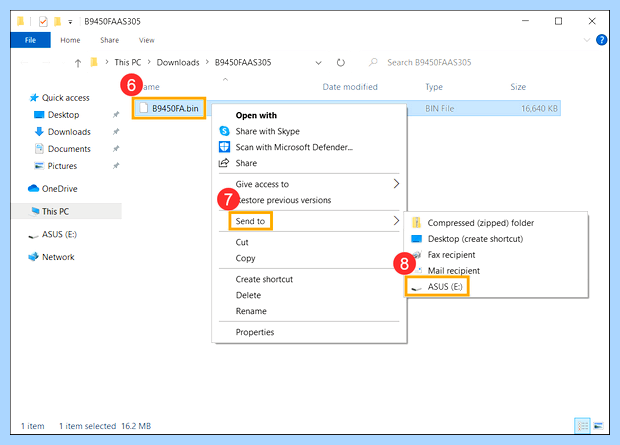Click Restore previous versions

tap(283, 200)
